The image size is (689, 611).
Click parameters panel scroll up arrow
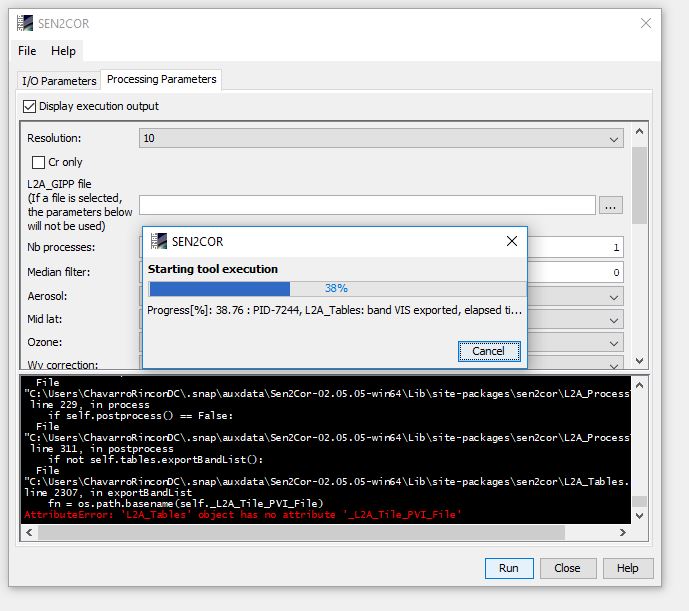639,131
